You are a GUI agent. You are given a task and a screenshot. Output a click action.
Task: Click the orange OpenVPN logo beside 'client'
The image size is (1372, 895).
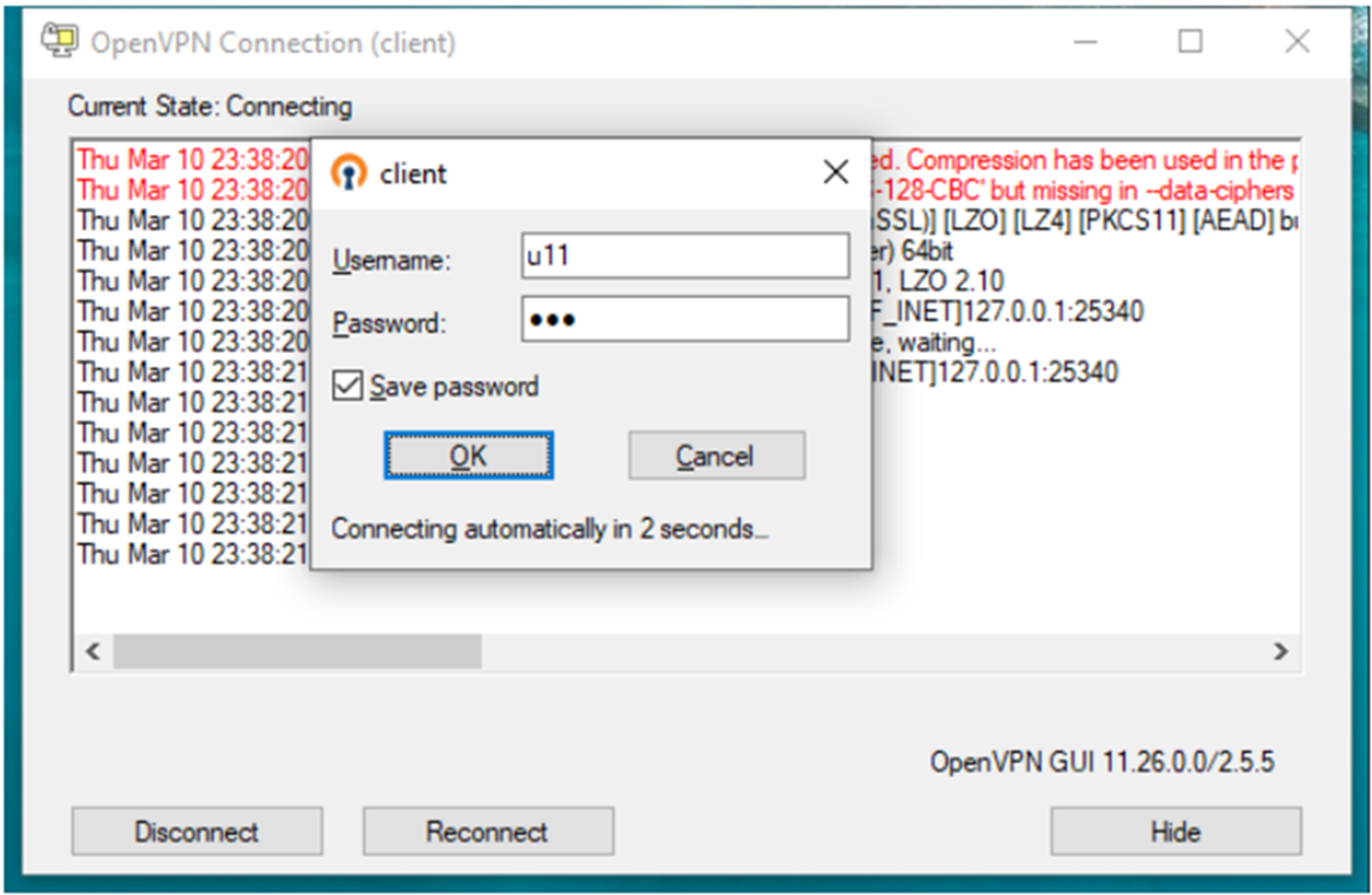(x=350, y=174)
